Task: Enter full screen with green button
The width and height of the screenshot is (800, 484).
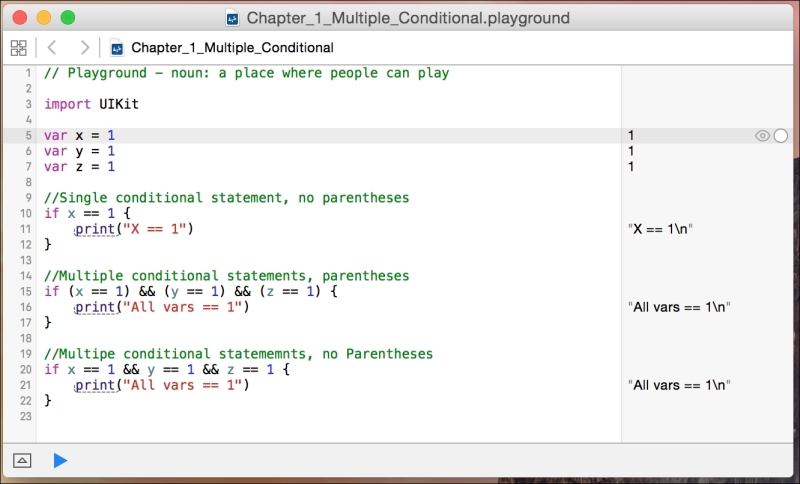Action: [68, 18]
